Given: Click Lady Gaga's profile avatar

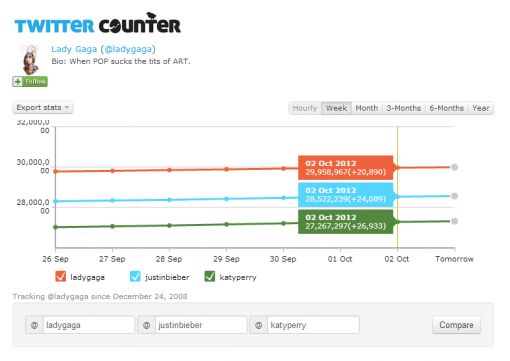Looking at the screenshot, I should pyautogui.click(x=30, y=60).
